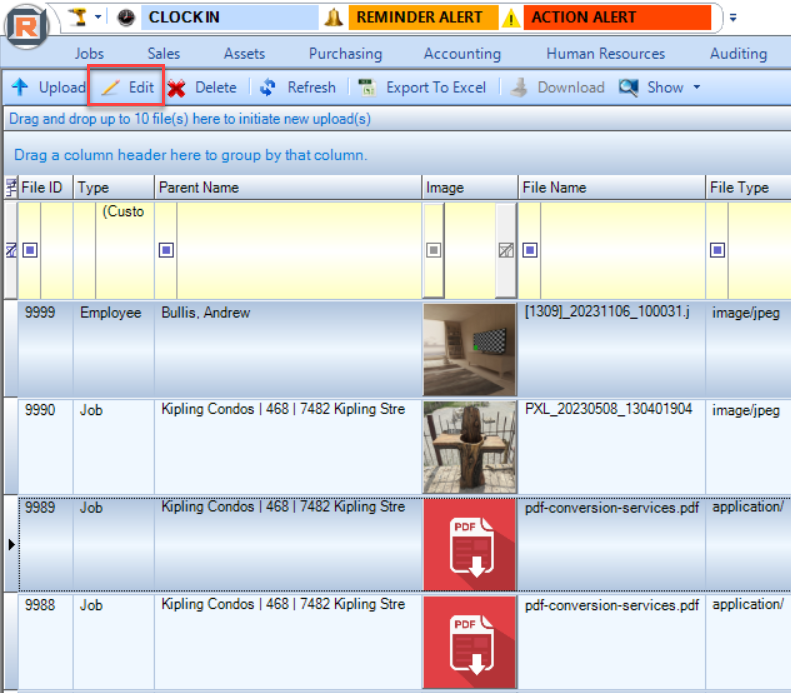This screenshot has width=791, height=693.
Task: Click the yellow warning triangle icon
Action: [511, 19]
